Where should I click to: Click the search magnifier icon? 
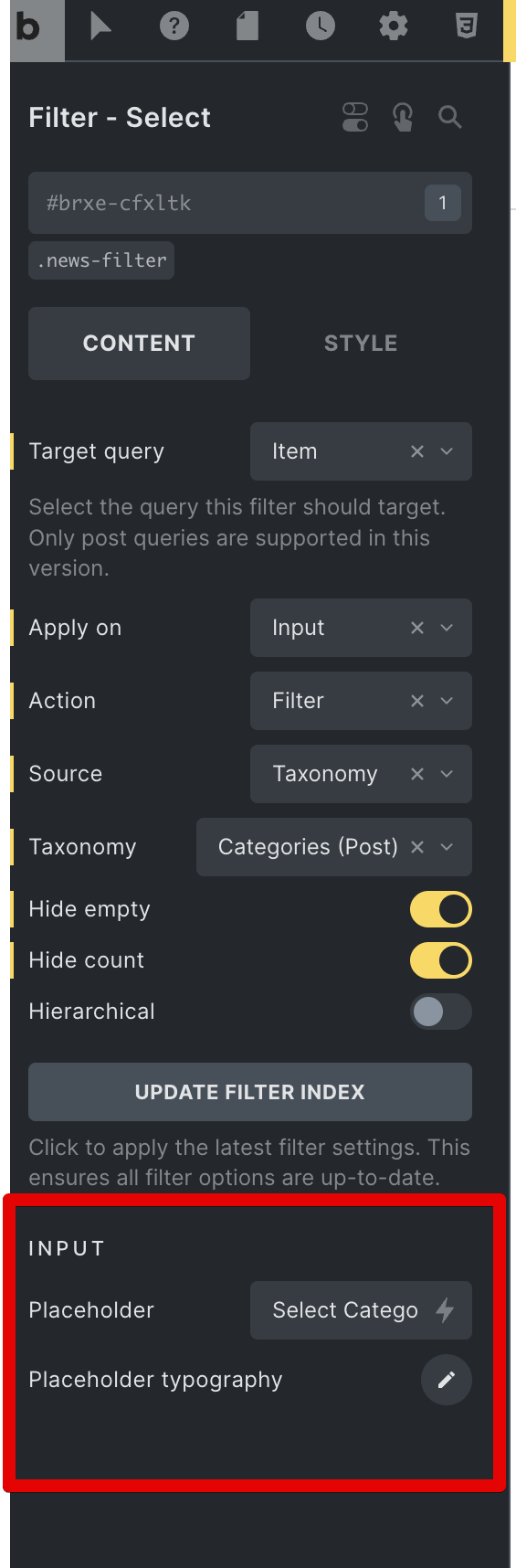click(x=450, y=117)
